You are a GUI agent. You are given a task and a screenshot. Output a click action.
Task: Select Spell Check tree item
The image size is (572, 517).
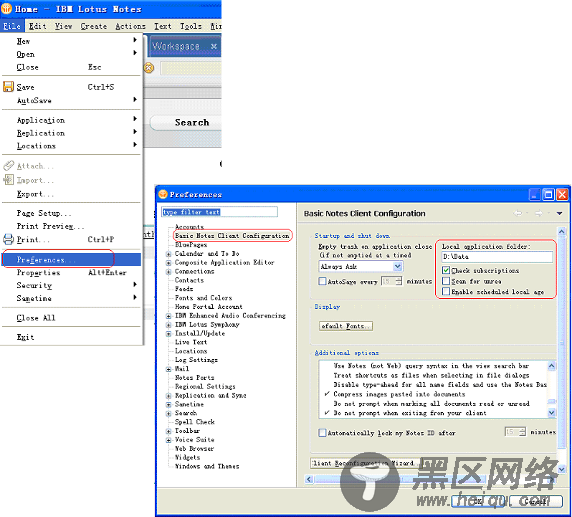coord(194,422)
